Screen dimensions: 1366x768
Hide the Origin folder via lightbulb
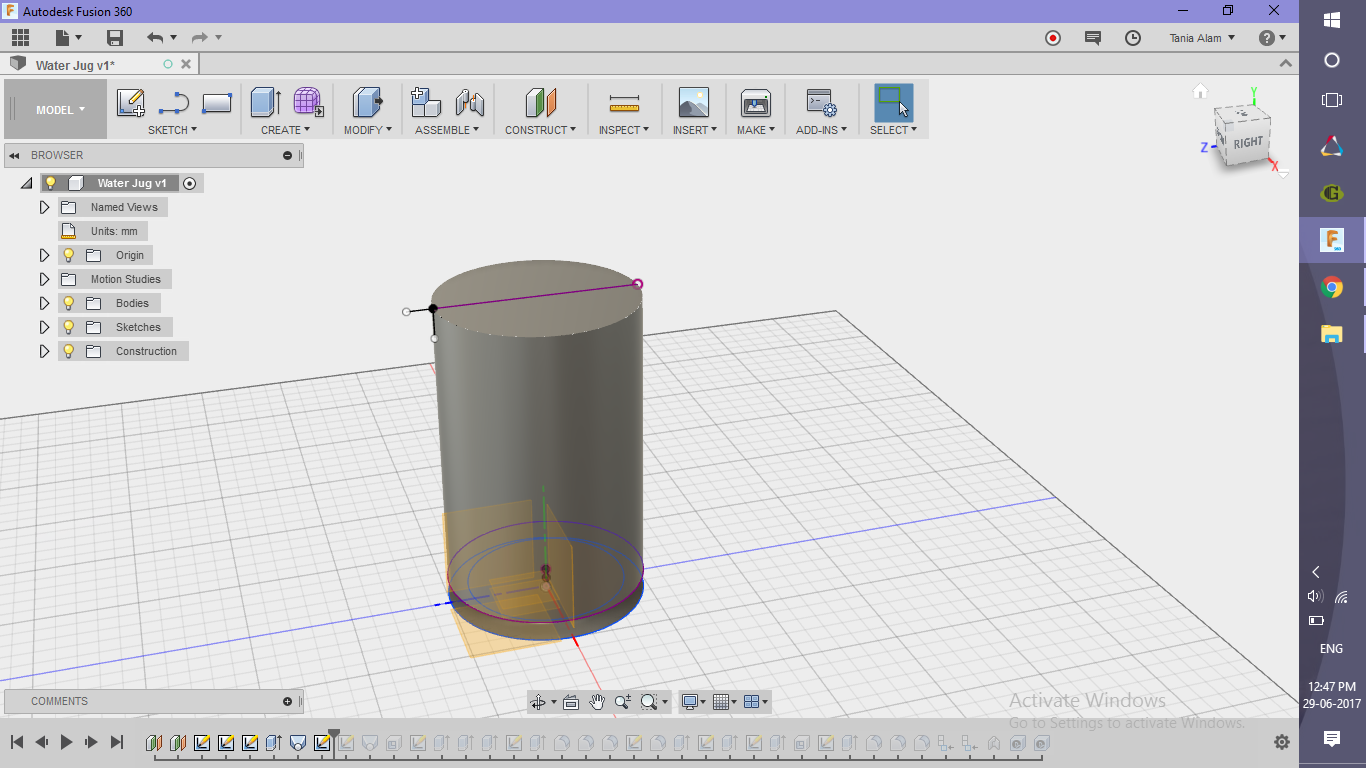pyautogui.click(x=69, y=255)
